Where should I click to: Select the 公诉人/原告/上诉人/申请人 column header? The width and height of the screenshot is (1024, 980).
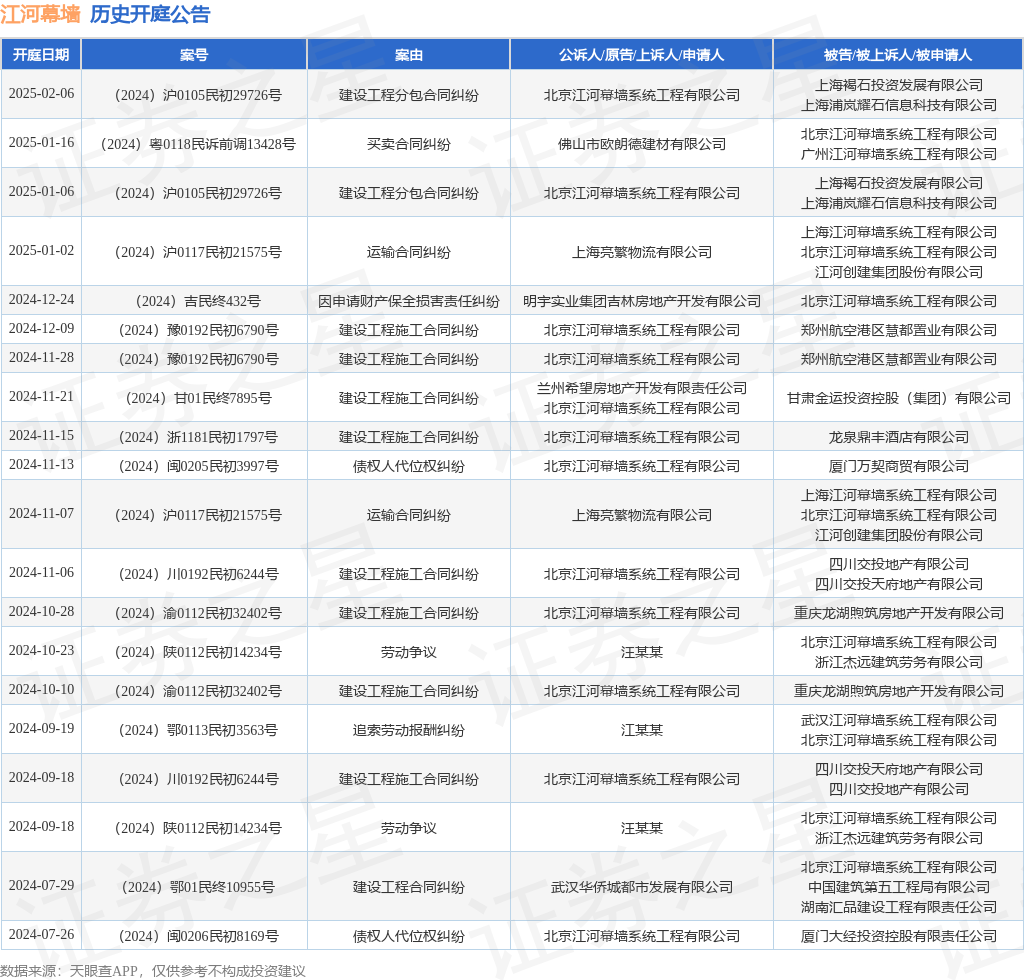point(641,55)
